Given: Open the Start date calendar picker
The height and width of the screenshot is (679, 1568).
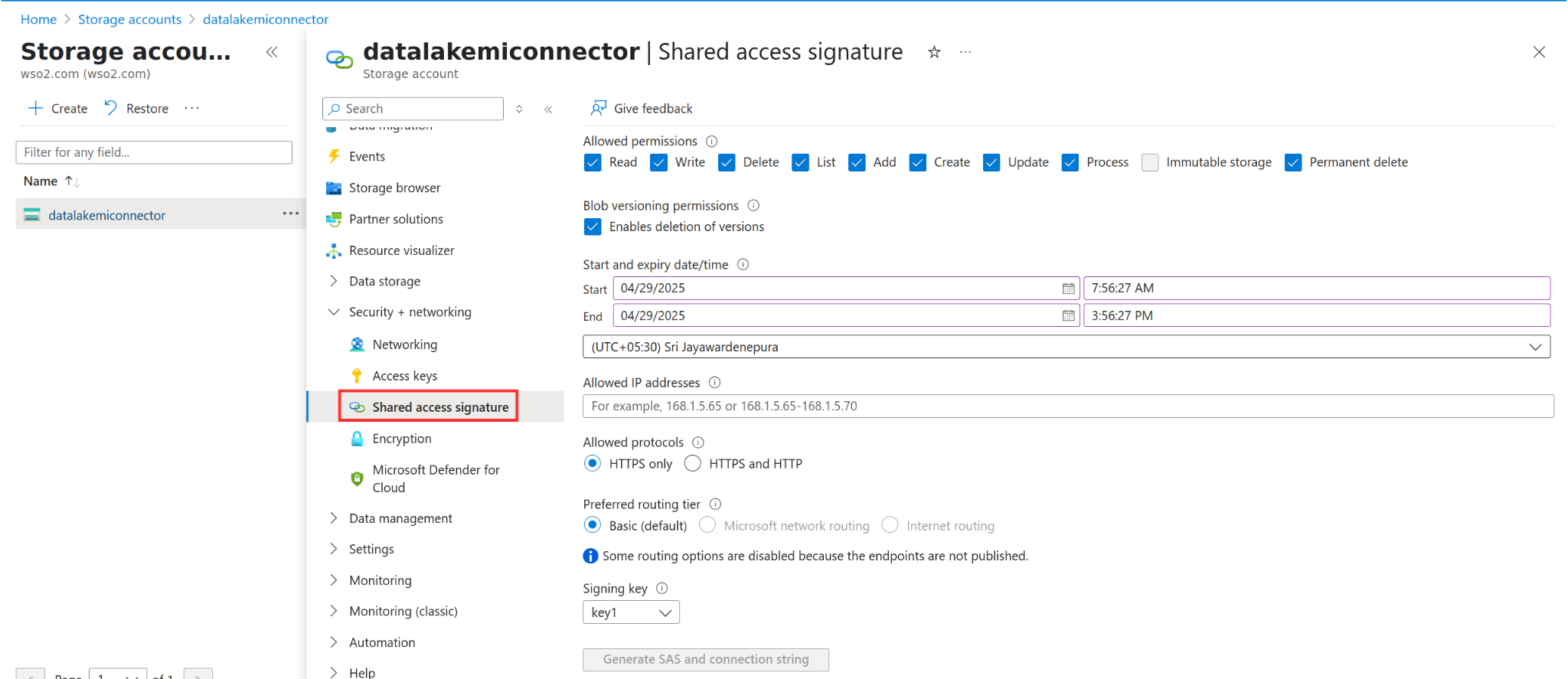Looking at the screenshot, I should [1068, 289].
